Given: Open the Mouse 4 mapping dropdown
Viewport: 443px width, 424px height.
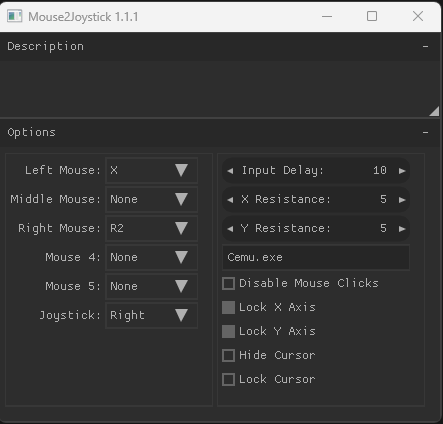Looking at the screenshot, I should pos(152,257).
